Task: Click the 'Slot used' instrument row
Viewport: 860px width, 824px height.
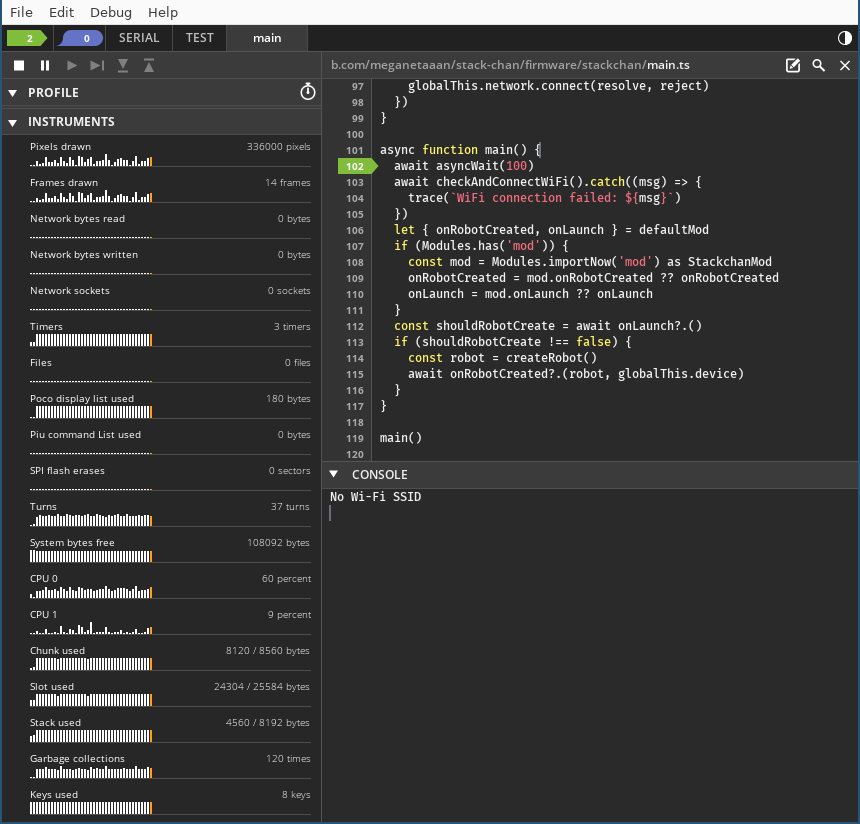Action: tap(170, 694)
